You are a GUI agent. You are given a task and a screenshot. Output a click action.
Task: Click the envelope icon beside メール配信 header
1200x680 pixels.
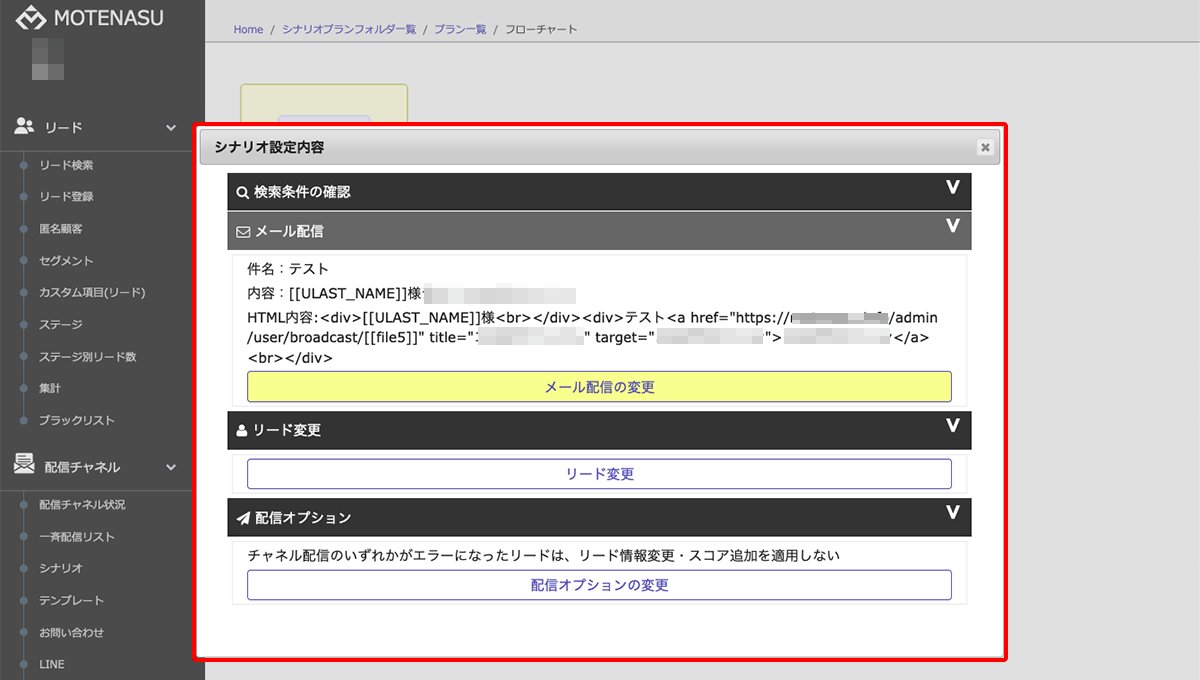click(x=242, y=231)
